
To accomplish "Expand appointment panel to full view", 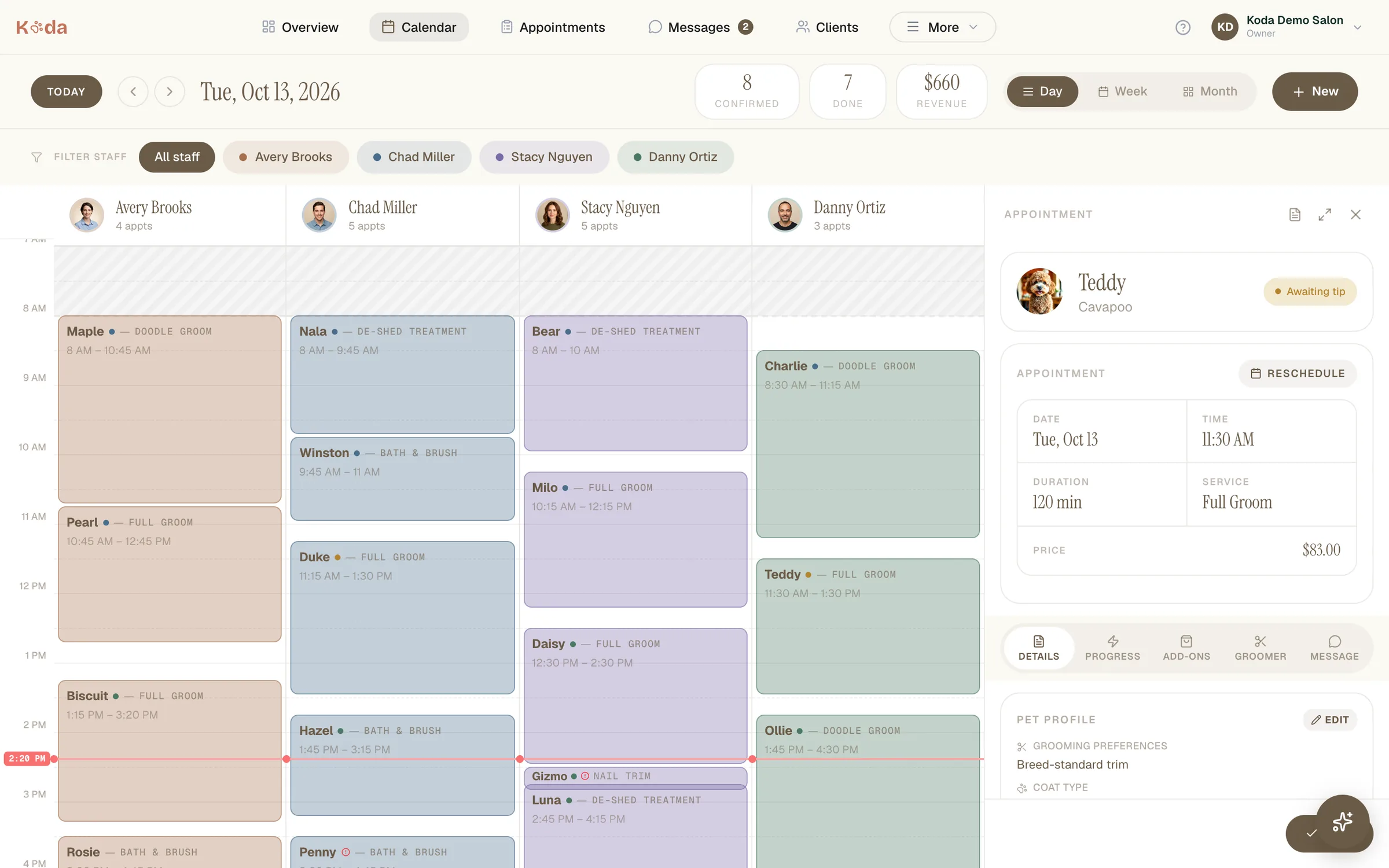I will 1325,215.
